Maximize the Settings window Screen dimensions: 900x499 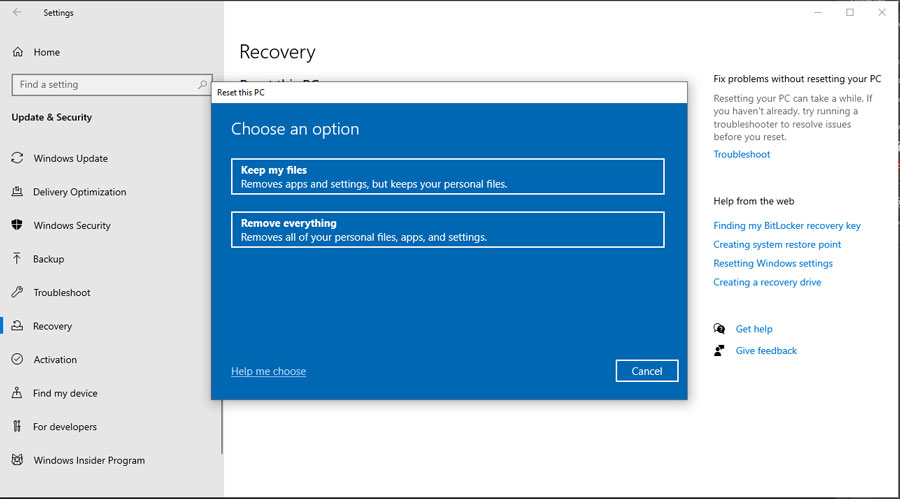pyautogui.click(x=850, y=12)
